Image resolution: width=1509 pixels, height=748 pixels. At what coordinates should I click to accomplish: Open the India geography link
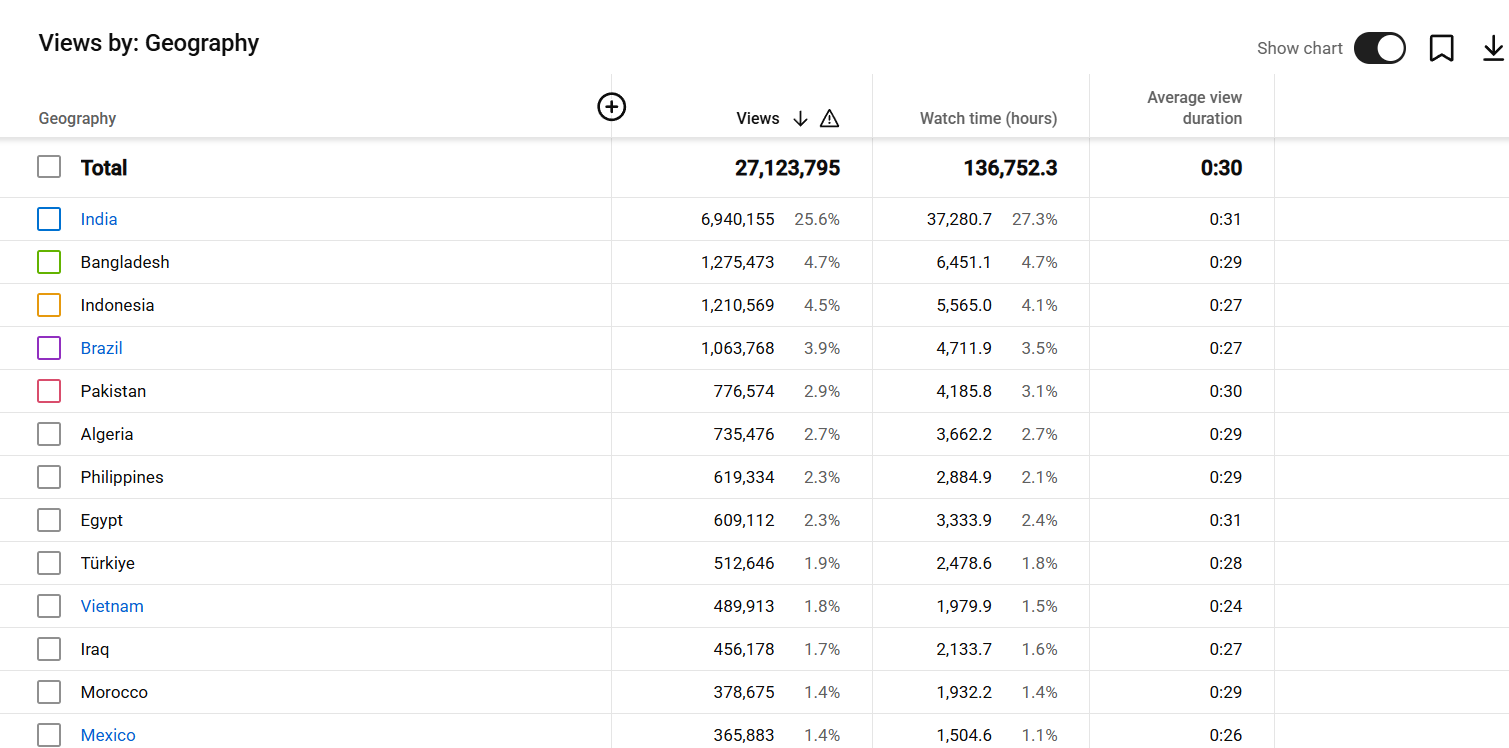pos(99,219)
